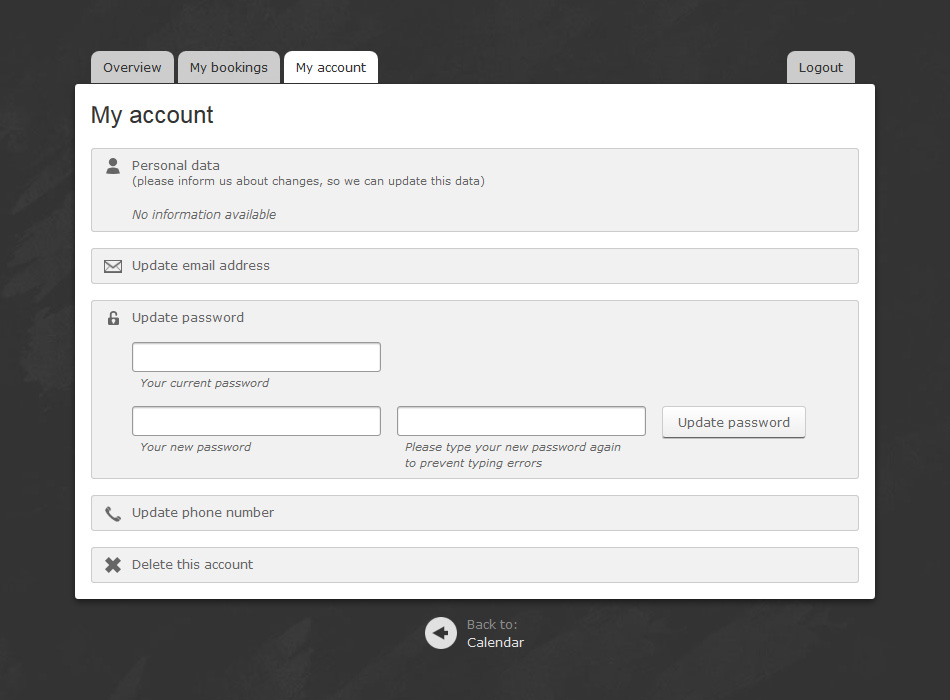Click the phone handset icon

[x=113, y=513]
